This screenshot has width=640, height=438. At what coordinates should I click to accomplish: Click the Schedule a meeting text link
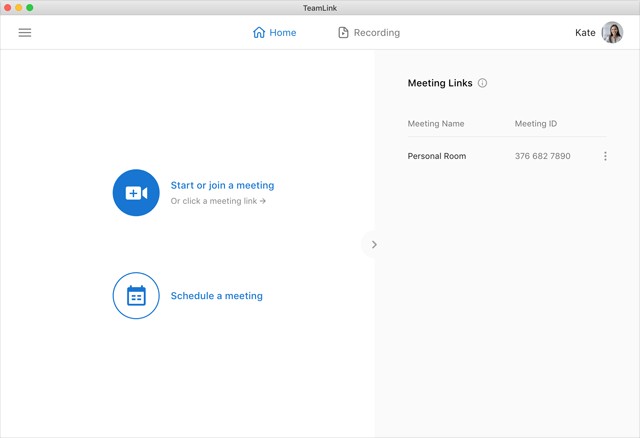click(x=217, y=296)
